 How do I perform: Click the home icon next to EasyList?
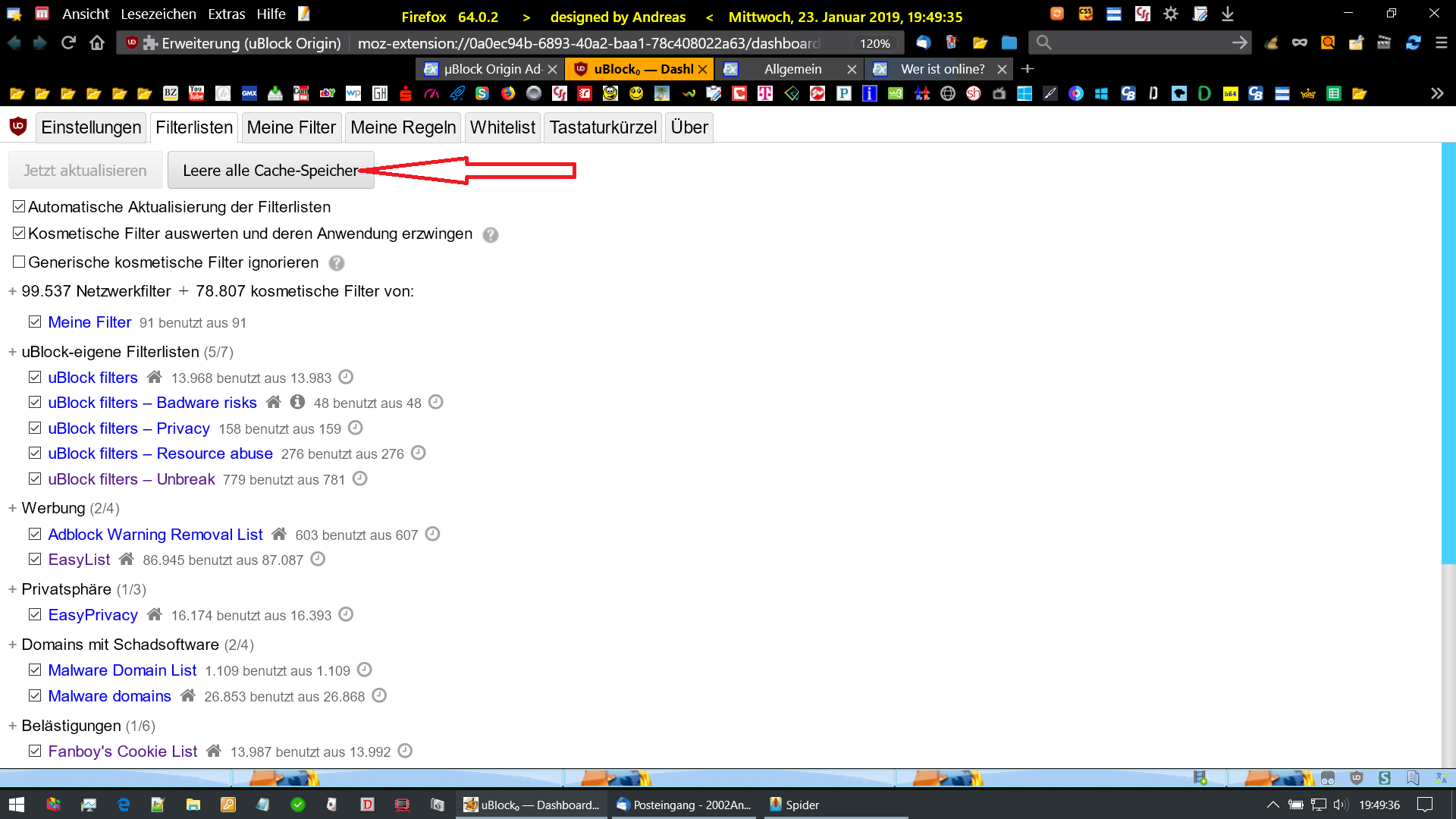click(127, 560)
